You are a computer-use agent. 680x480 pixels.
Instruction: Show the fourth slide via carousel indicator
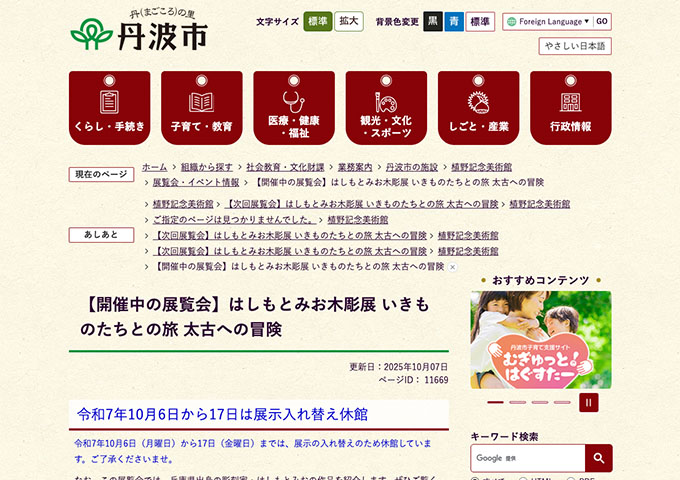pyautogui.click(x=562, y=402)
